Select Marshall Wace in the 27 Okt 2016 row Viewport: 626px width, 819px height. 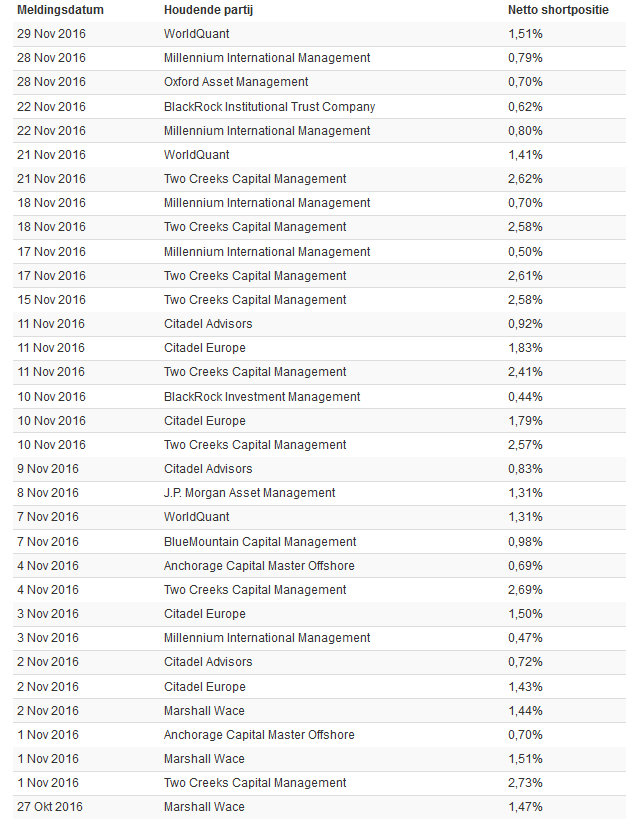(x=204, y=808)
